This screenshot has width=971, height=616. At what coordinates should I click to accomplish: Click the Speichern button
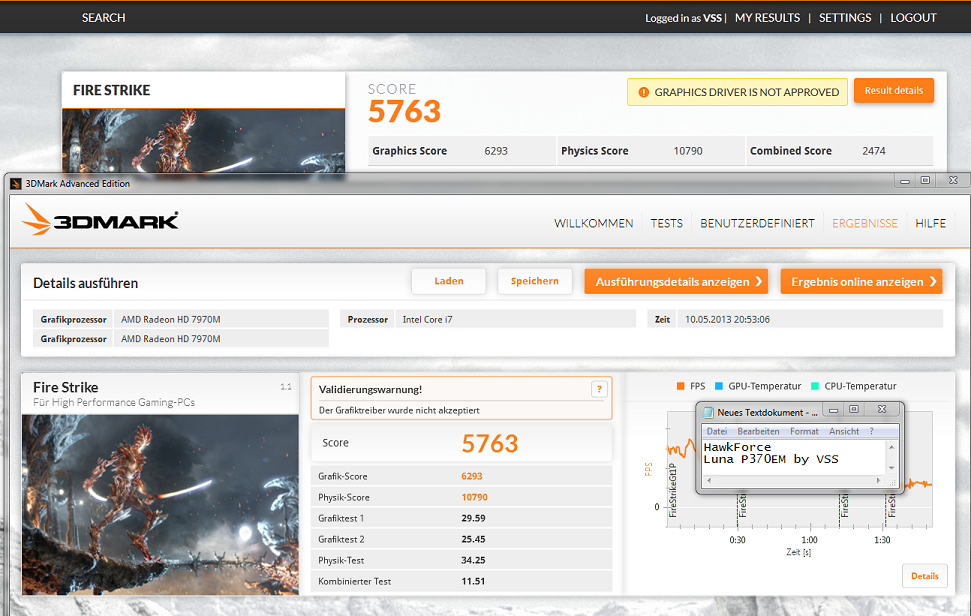point(534,281)
